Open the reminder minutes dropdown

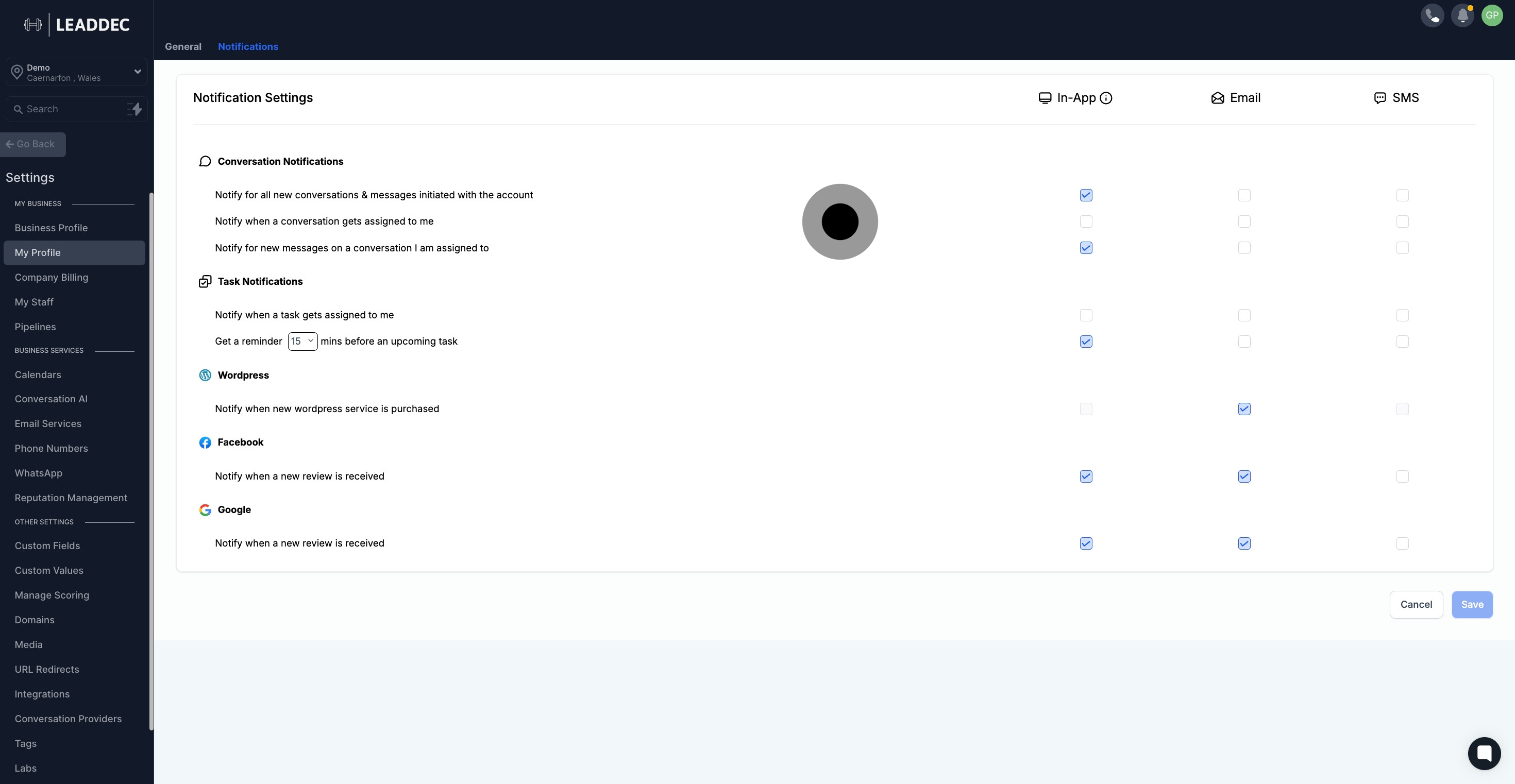click(x=302, y=342)
